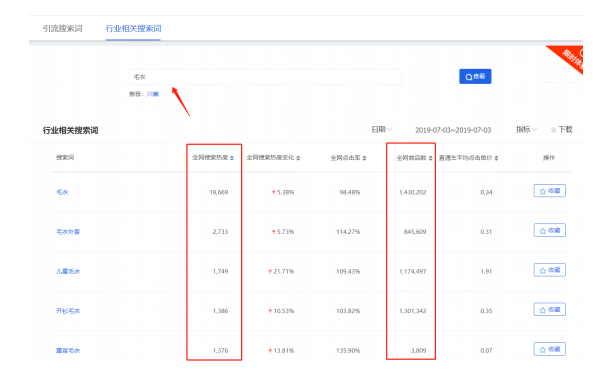Open the 指标 dropdown

coord(526,129)
